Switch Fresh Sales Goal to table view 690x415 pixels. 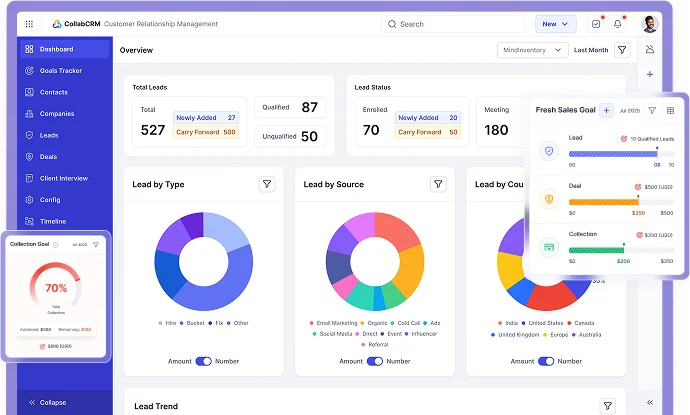(x=670, y=110)
